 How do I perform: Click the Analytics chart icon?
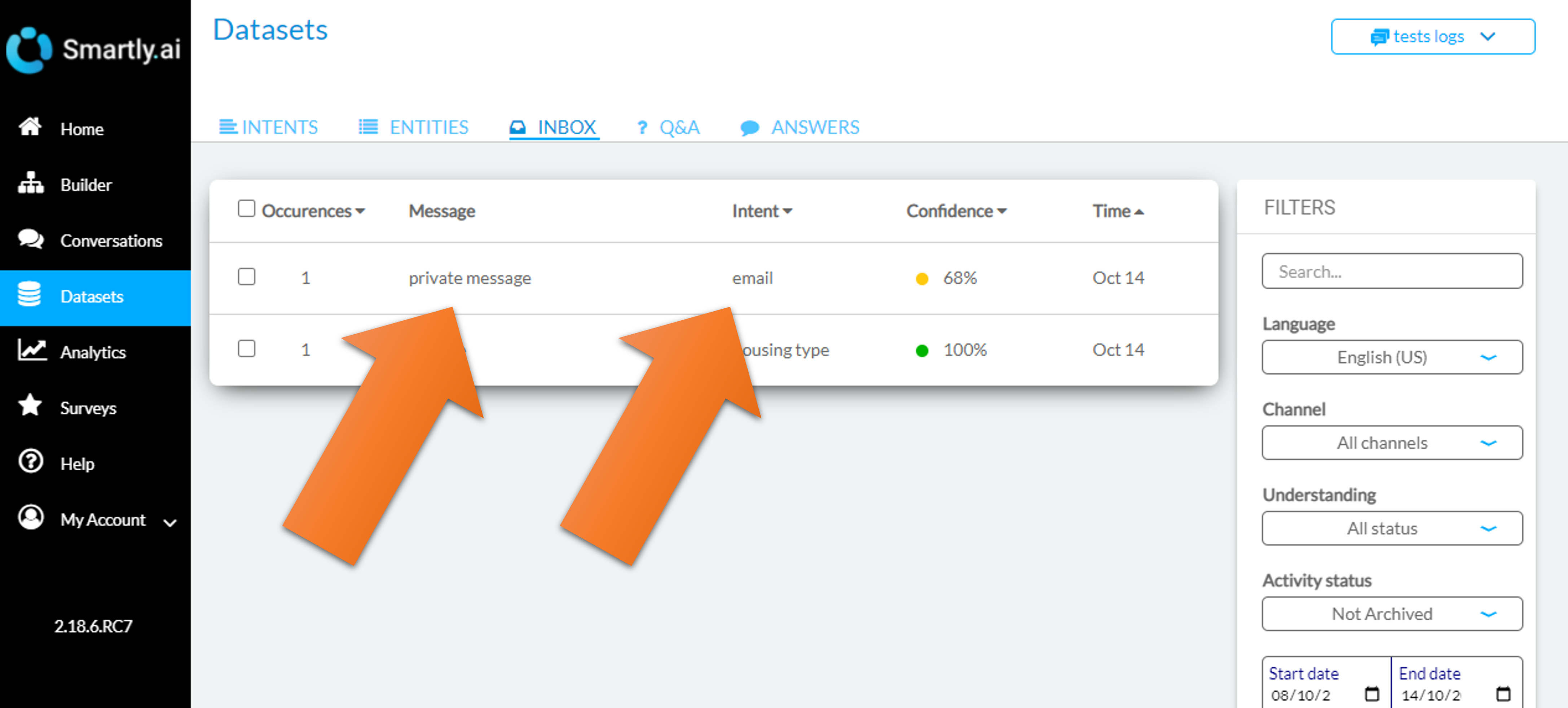point(32,351)
